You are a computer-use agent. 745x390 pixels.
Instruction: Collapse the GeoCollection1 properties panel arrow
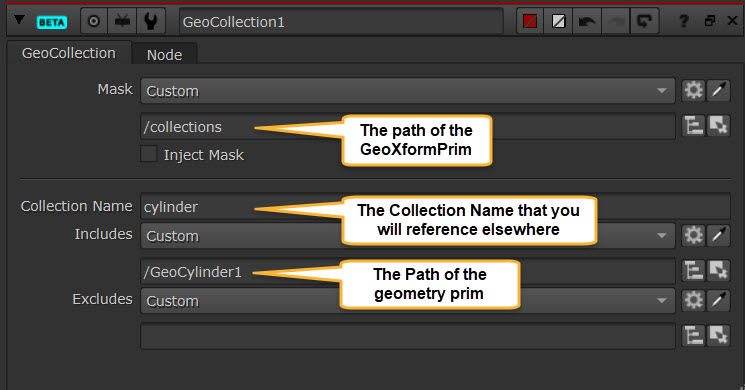(x=19, y=20)
